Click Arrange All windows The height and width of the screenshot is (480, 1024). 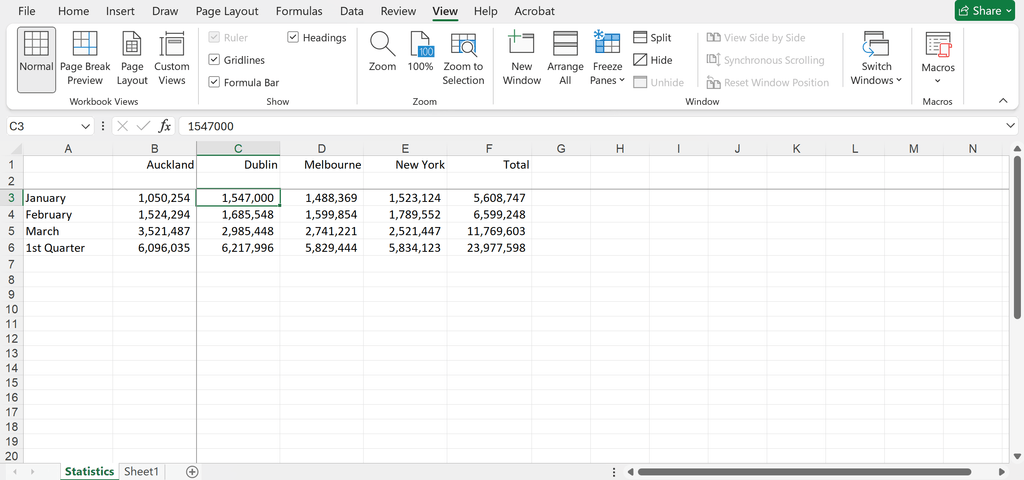pos(565,59)
